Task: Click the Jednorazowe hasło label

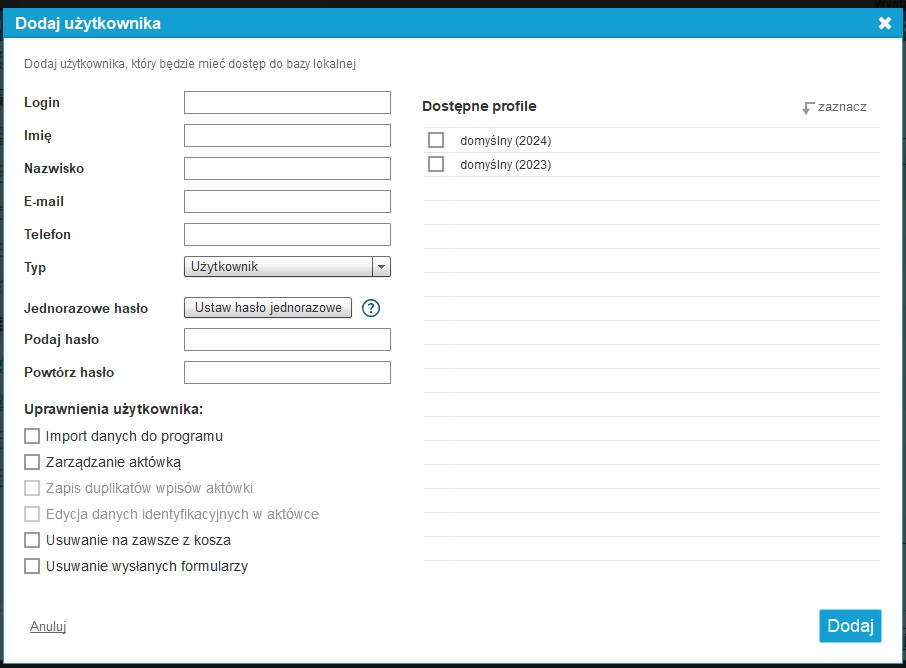Action: click(86, 309)
